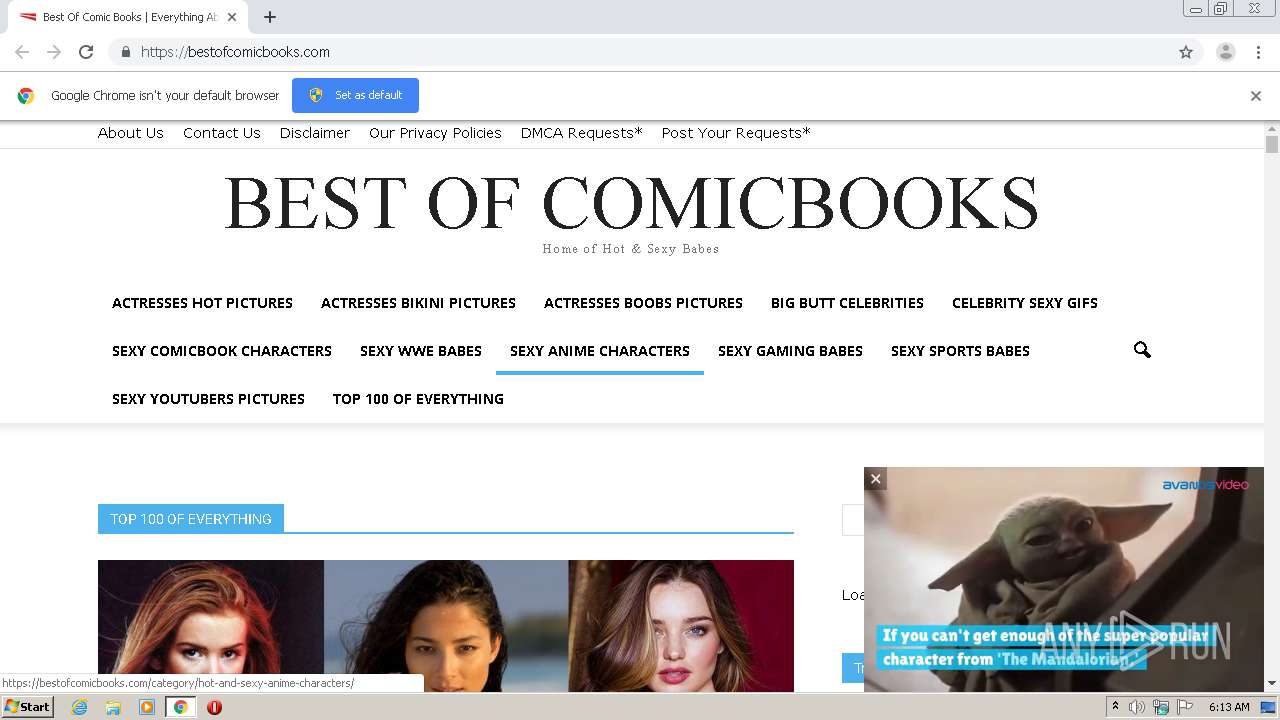The image size is (1280, 720).
Task: Open the site search magnifier icon
Action: (x=1142, y=350)
